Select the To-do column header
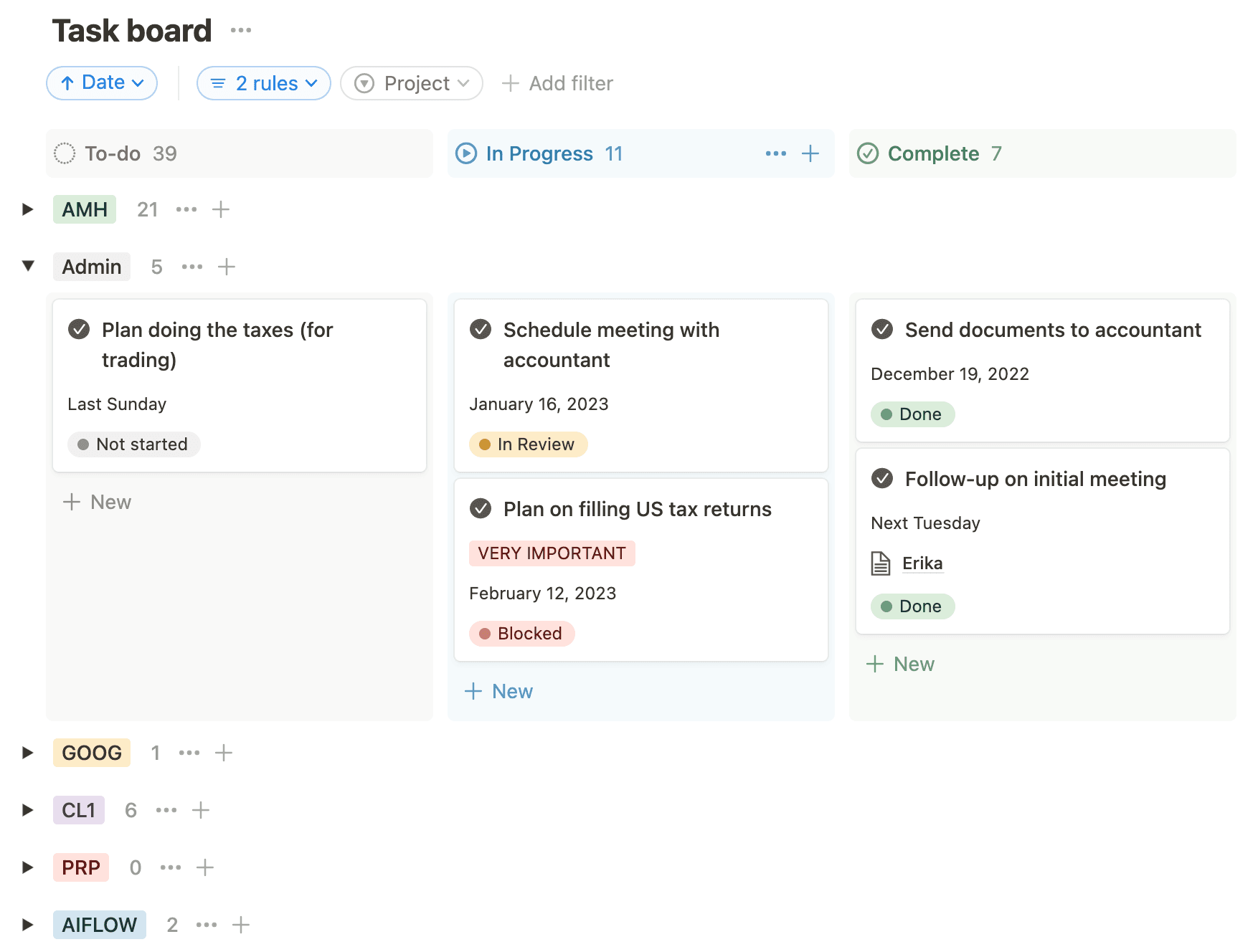 (240, 153)
